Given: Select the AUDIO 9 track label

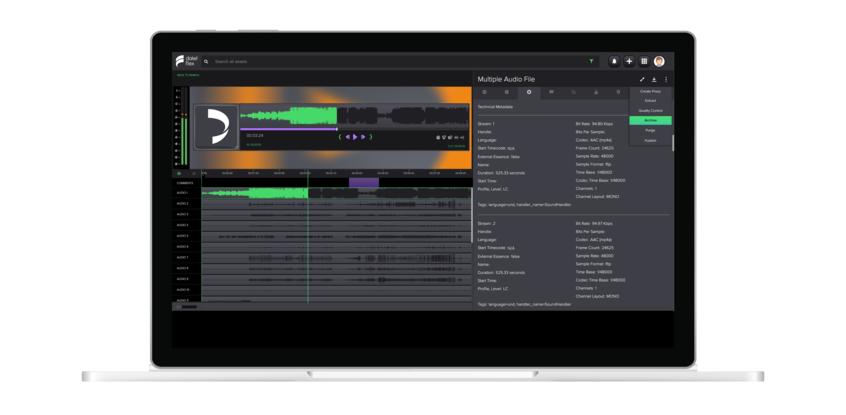Looking at the screenshot, I should click(182, 279).
